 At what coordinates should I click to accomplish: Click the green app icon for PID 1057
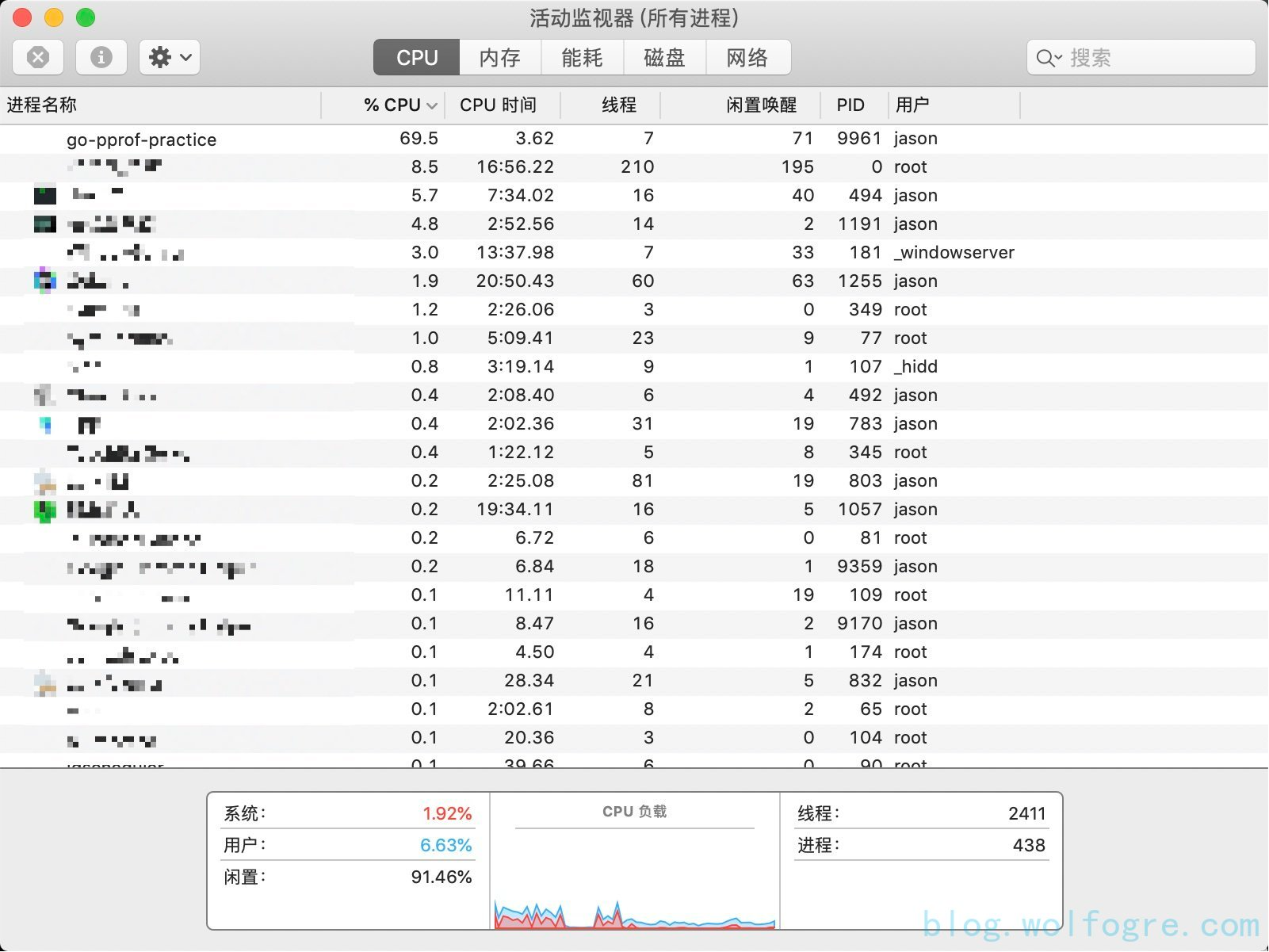click(x=45, y=510)
